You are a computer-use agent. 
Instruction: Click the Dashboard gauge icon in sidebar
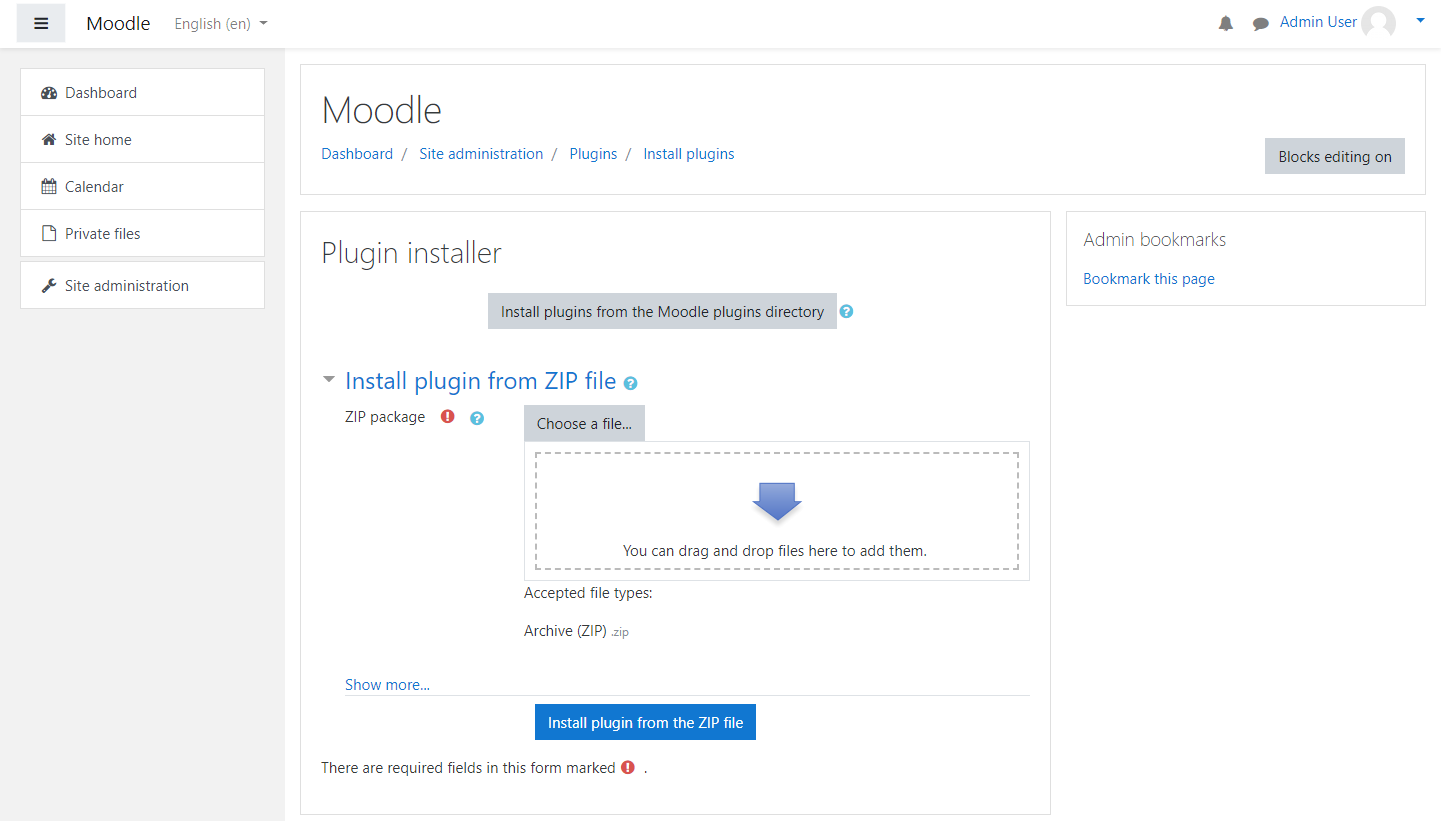(x=49, y=93)
